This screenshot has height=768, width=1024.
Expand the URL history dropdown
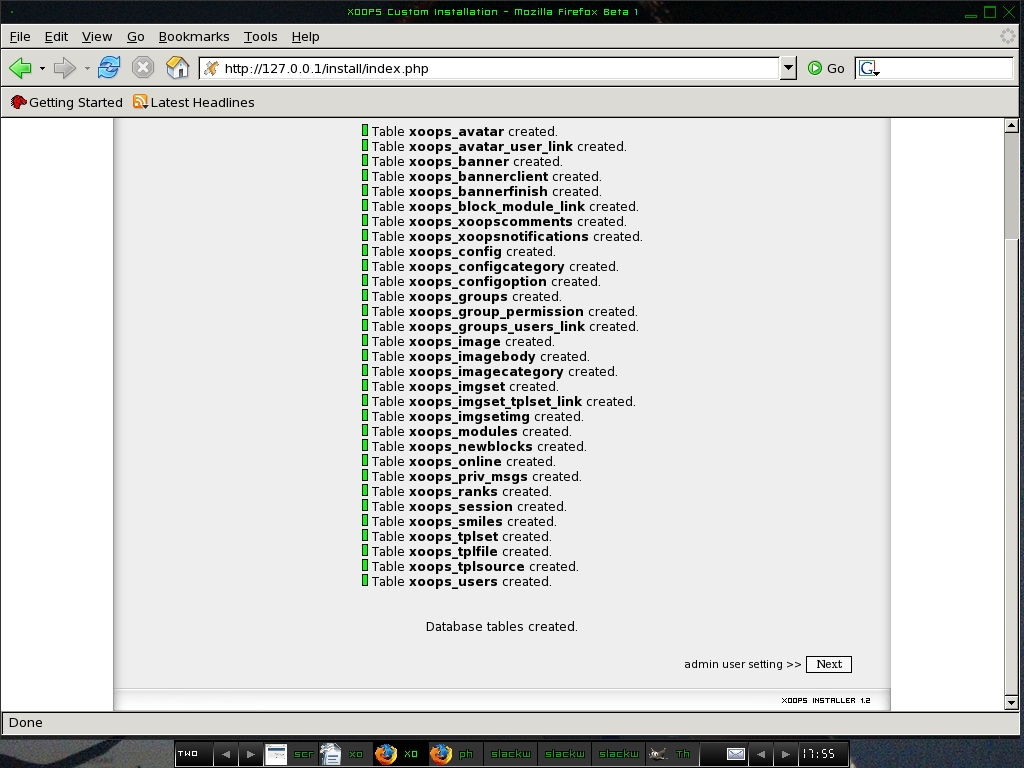[x=788, y=68]
